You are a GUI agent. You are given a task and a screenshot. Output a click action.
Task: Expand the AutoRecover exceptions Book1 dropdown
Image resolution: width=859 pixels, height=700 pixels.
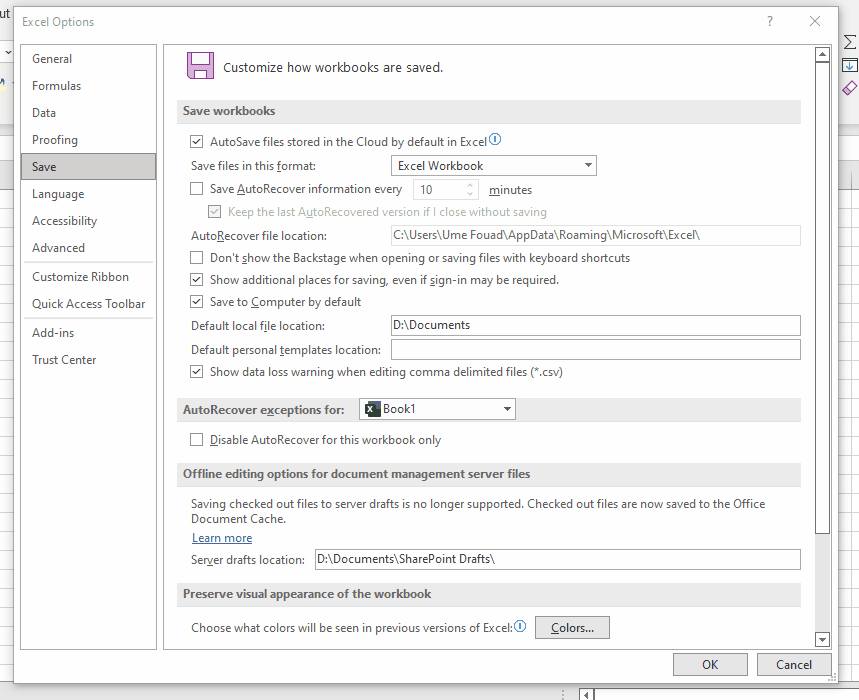click(437, 409)
